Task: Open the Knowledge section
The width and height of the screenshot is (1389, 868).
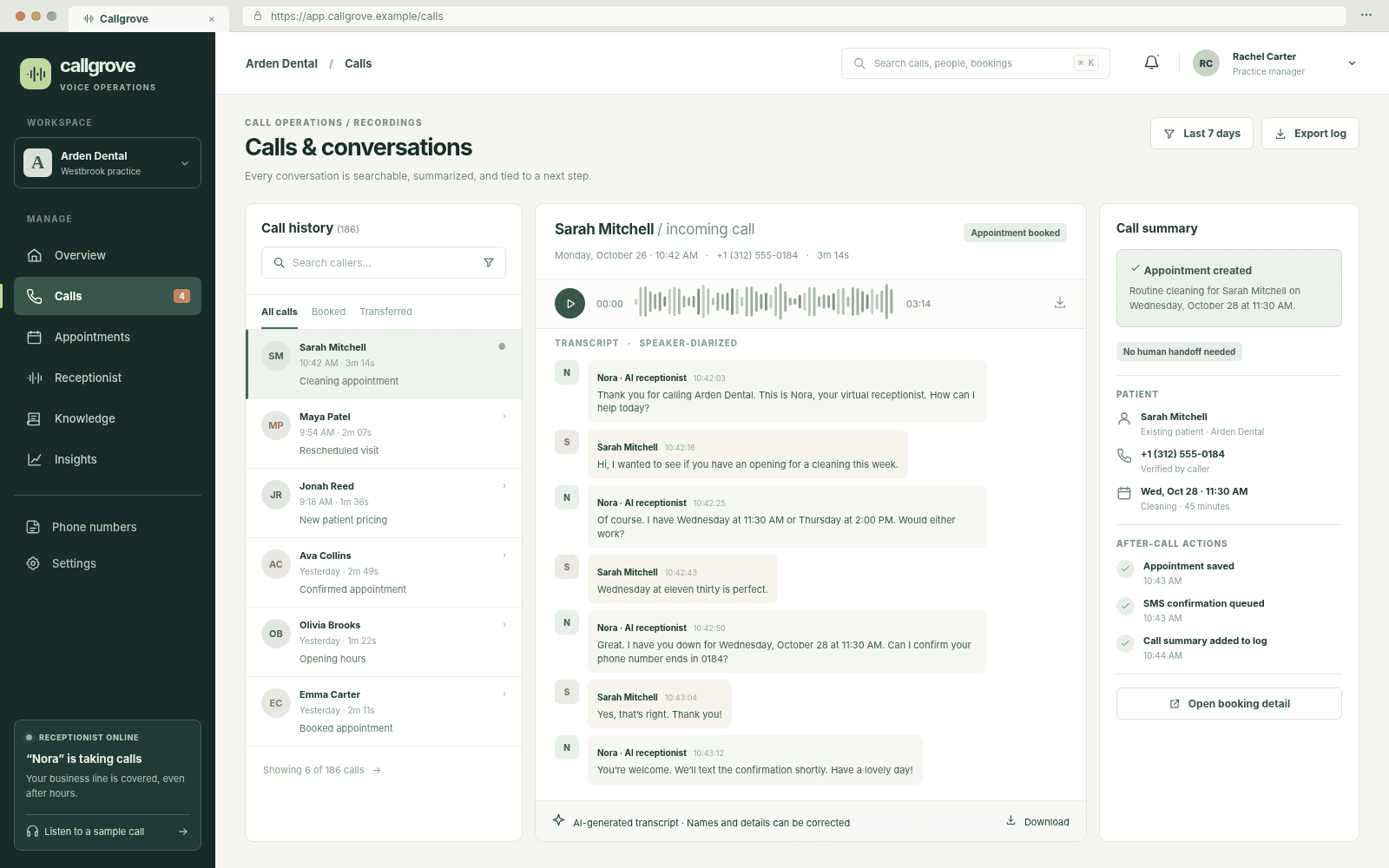Action: pyautogui.click(x=108, y=418)
